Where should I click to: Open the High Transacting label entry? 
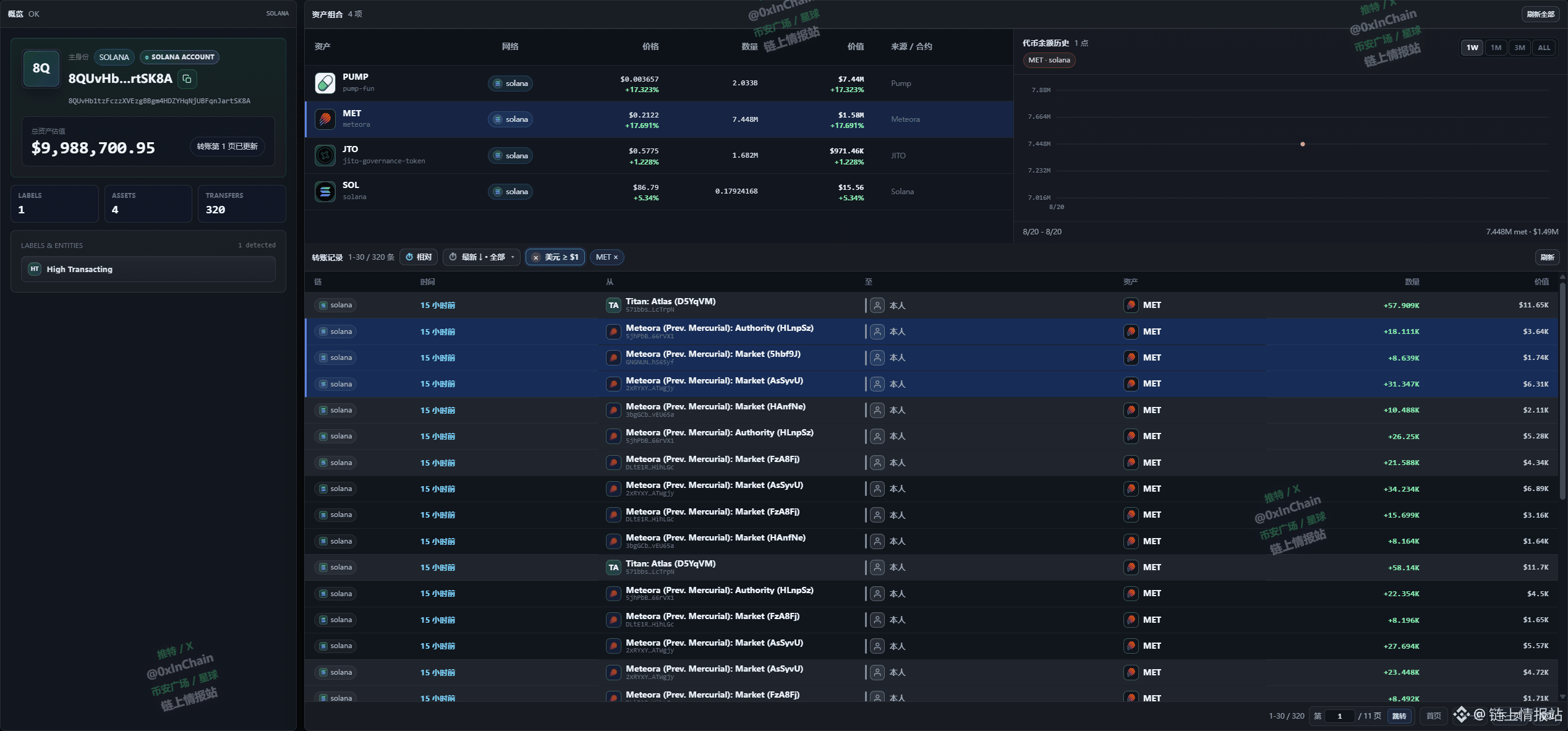148,269
